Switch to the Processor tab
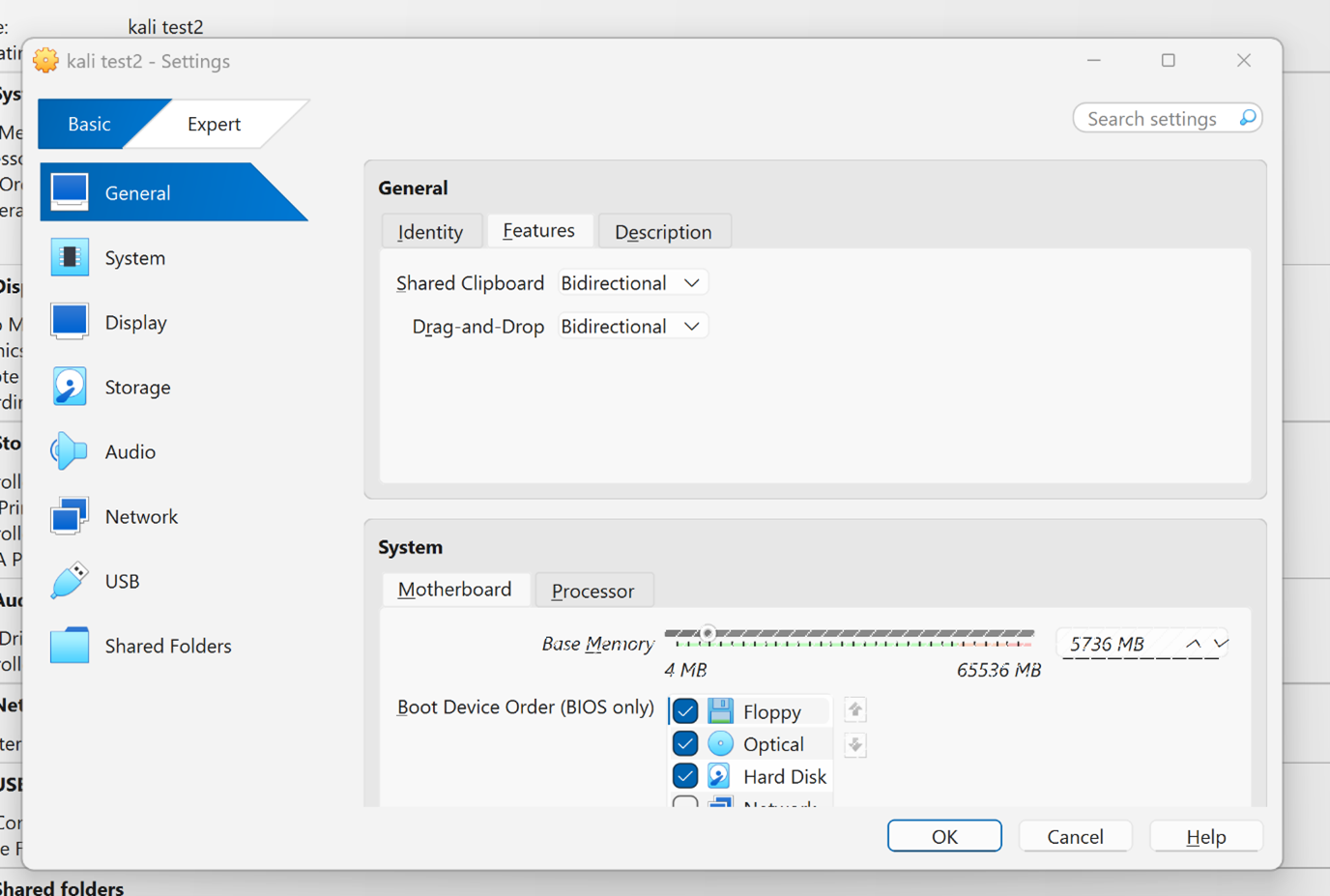The image size is (1330, 896). tap(593, 591)
